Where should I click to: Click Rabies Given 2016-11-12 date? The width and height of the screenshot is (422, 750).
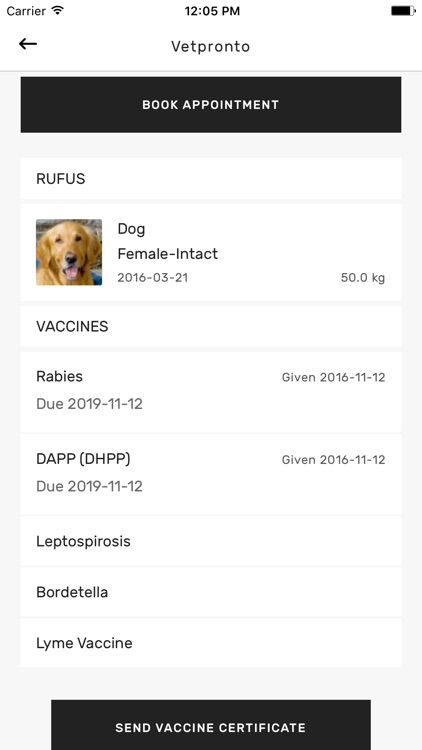333,377
